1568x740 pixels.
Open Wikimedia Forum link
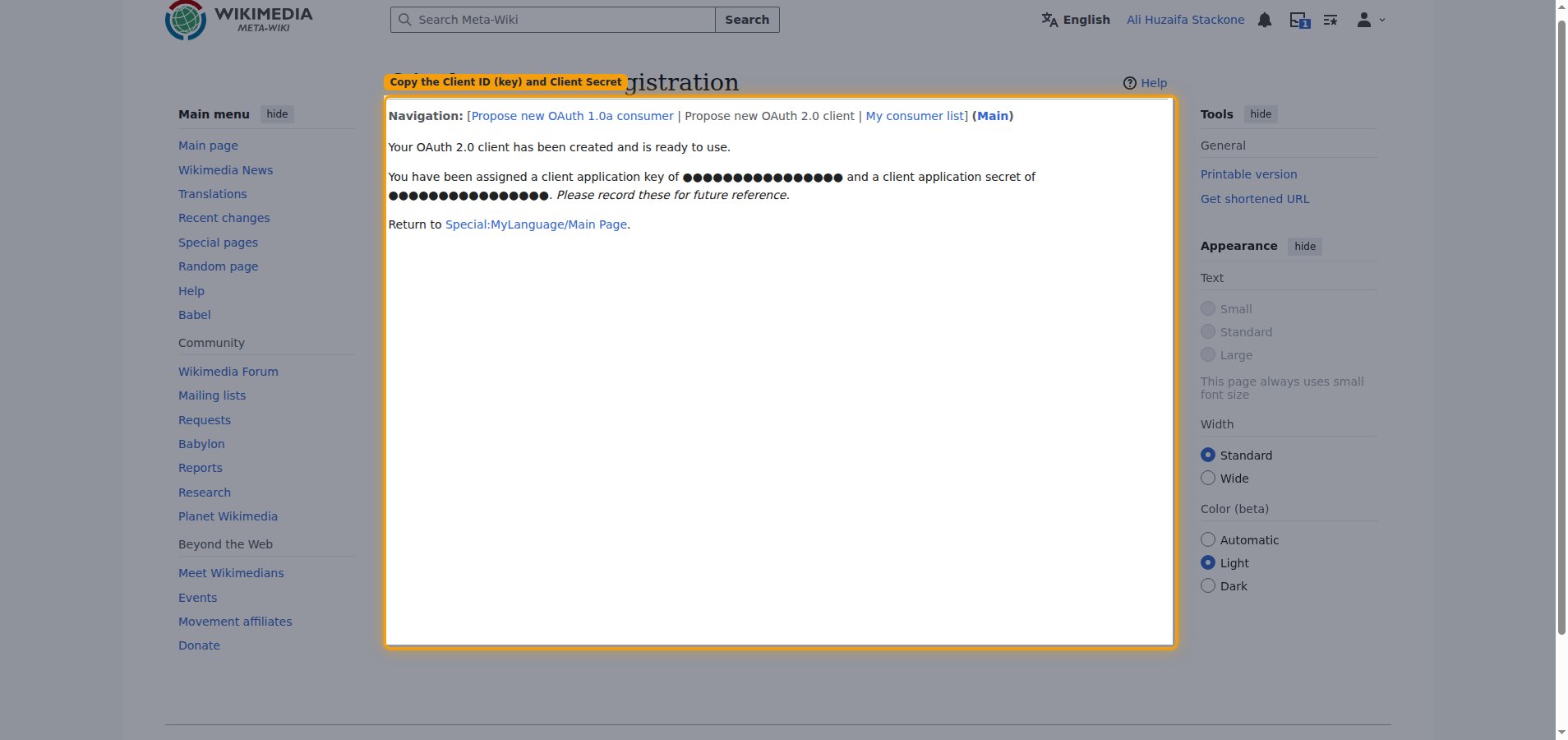pos(228,372)
